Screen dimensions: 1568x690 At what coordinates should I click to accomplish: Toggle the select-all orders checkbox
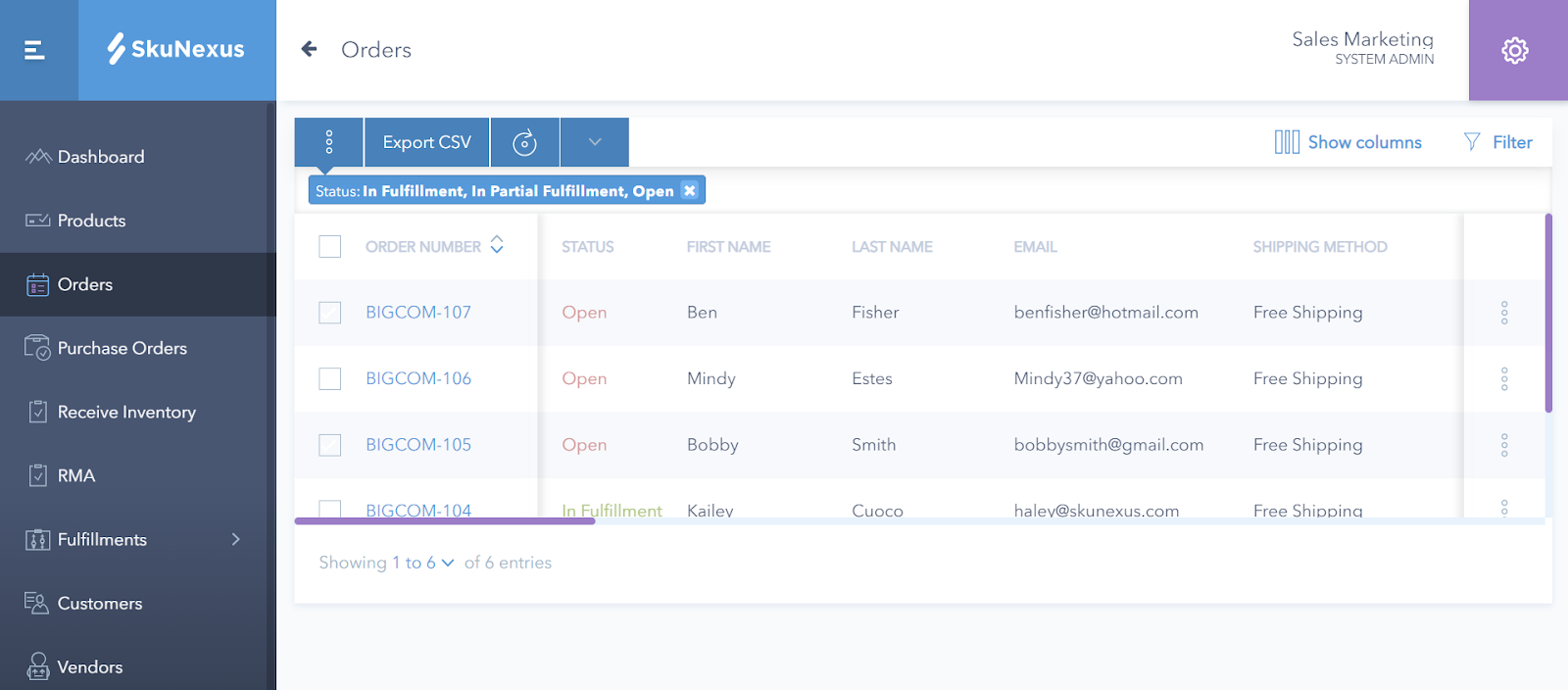[x=330, y=247]
